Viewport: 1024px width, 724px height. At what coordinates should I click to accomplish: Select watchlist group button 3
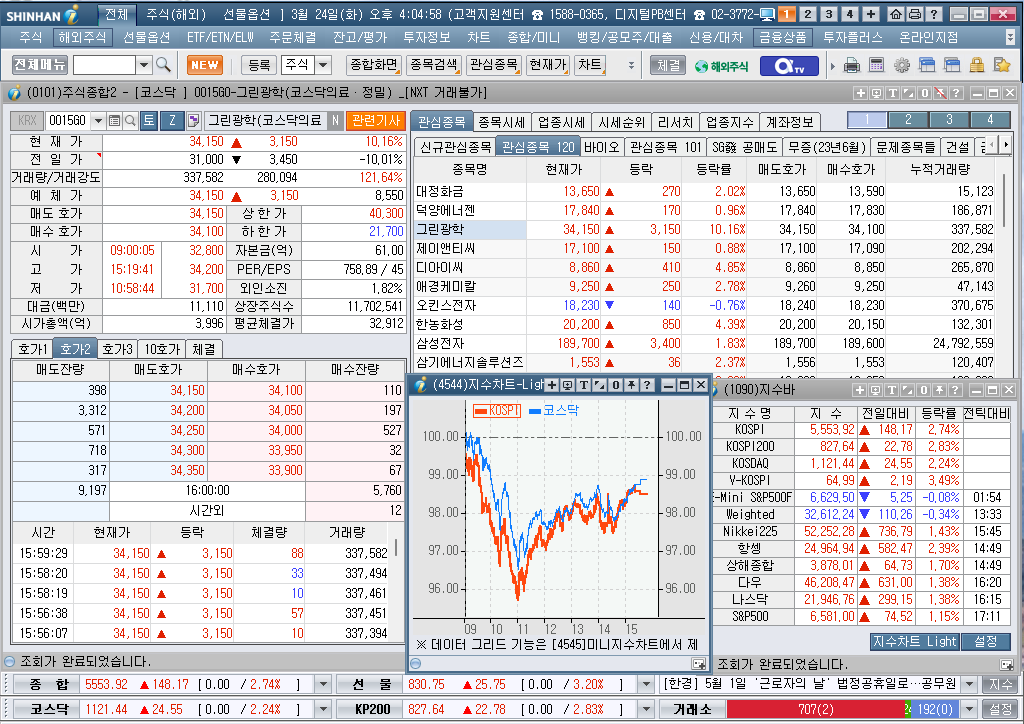tap(949, 120)
